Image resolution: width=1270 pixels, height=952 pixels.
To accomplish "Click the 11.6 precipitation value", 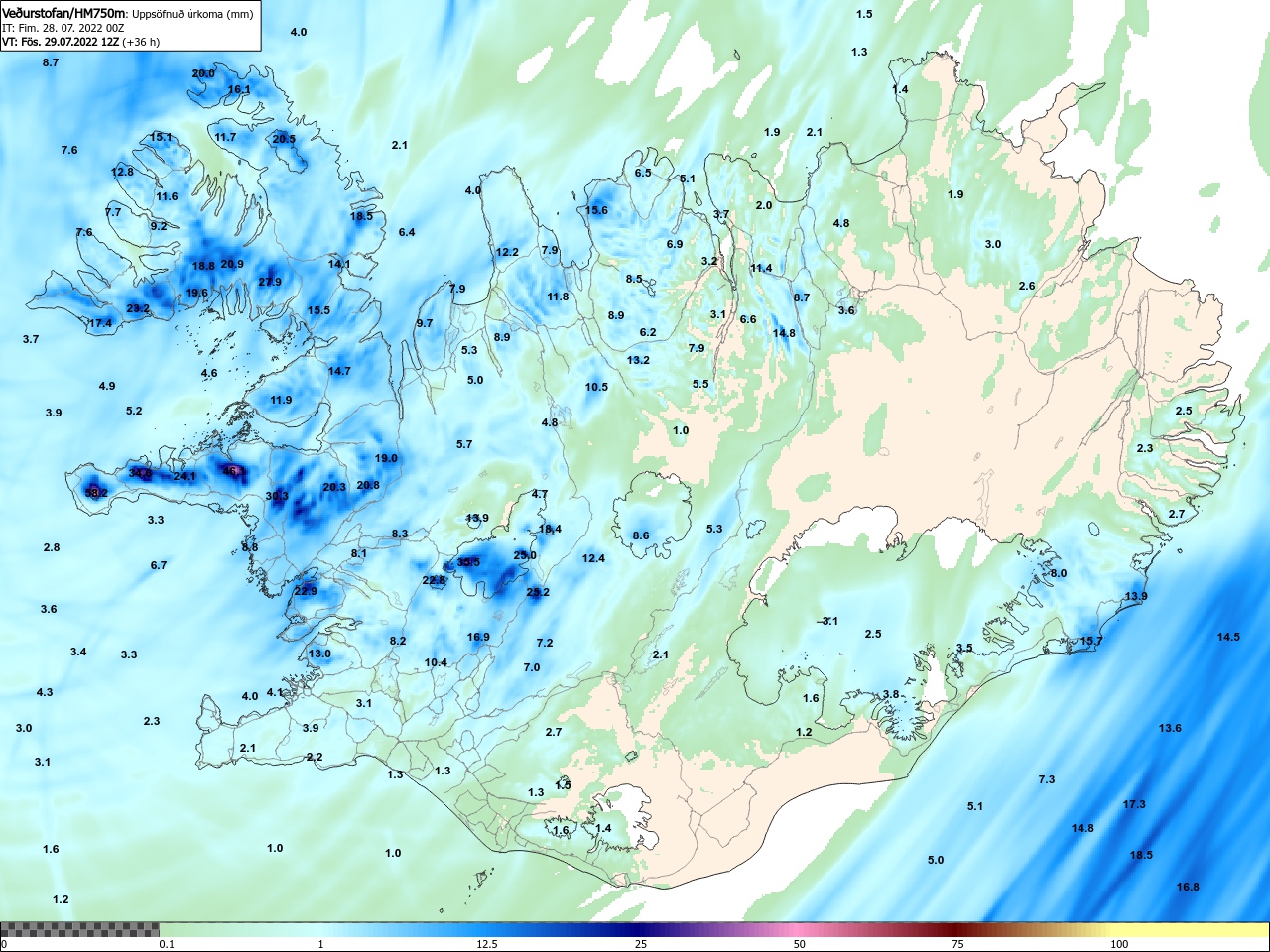I will click(x=167, y=196).
